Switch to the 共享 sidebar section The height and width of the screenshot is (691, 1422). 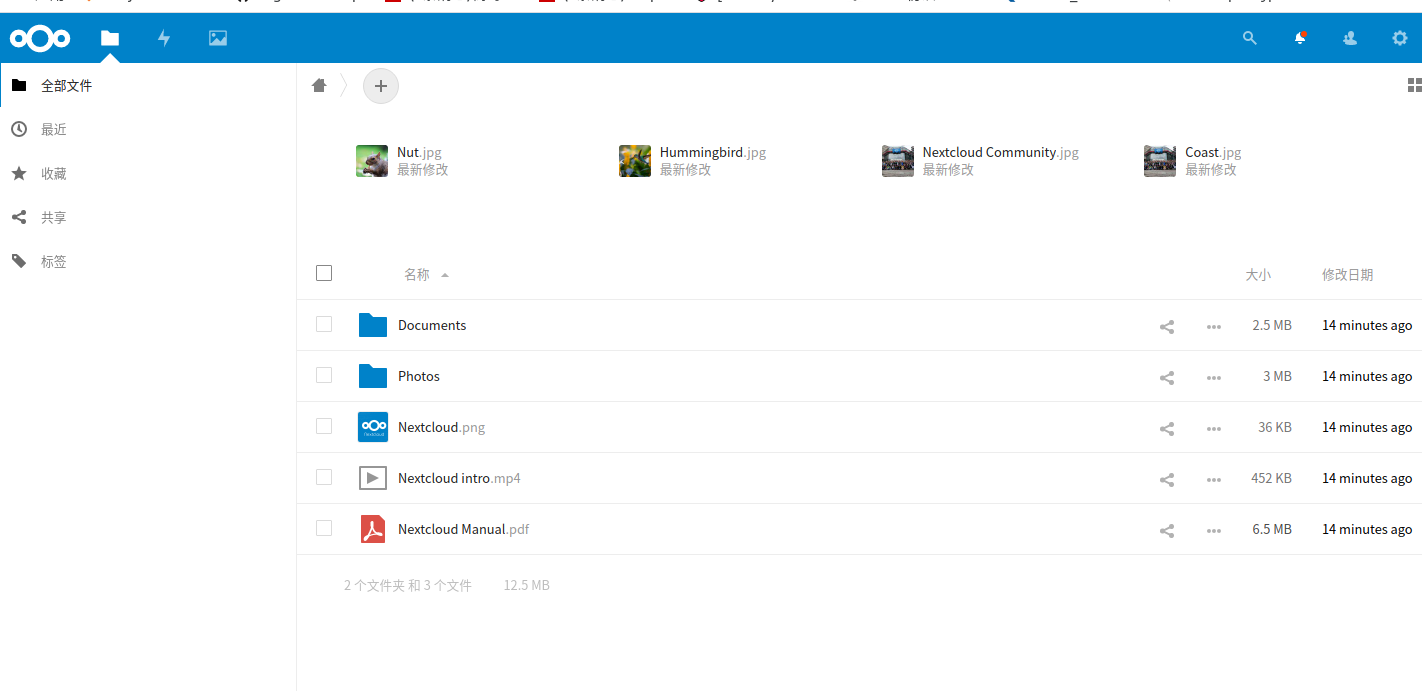pyautogui.click(x=54, y=217)
